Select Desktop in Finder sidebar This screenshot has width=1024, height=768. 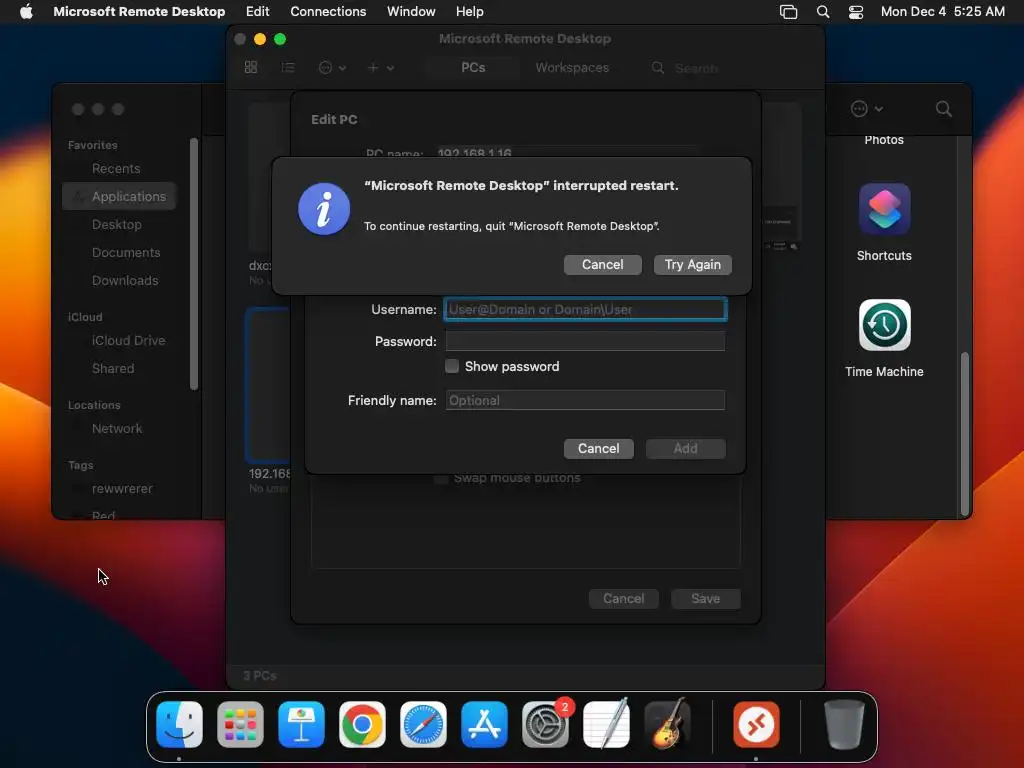tap(119, 224)
